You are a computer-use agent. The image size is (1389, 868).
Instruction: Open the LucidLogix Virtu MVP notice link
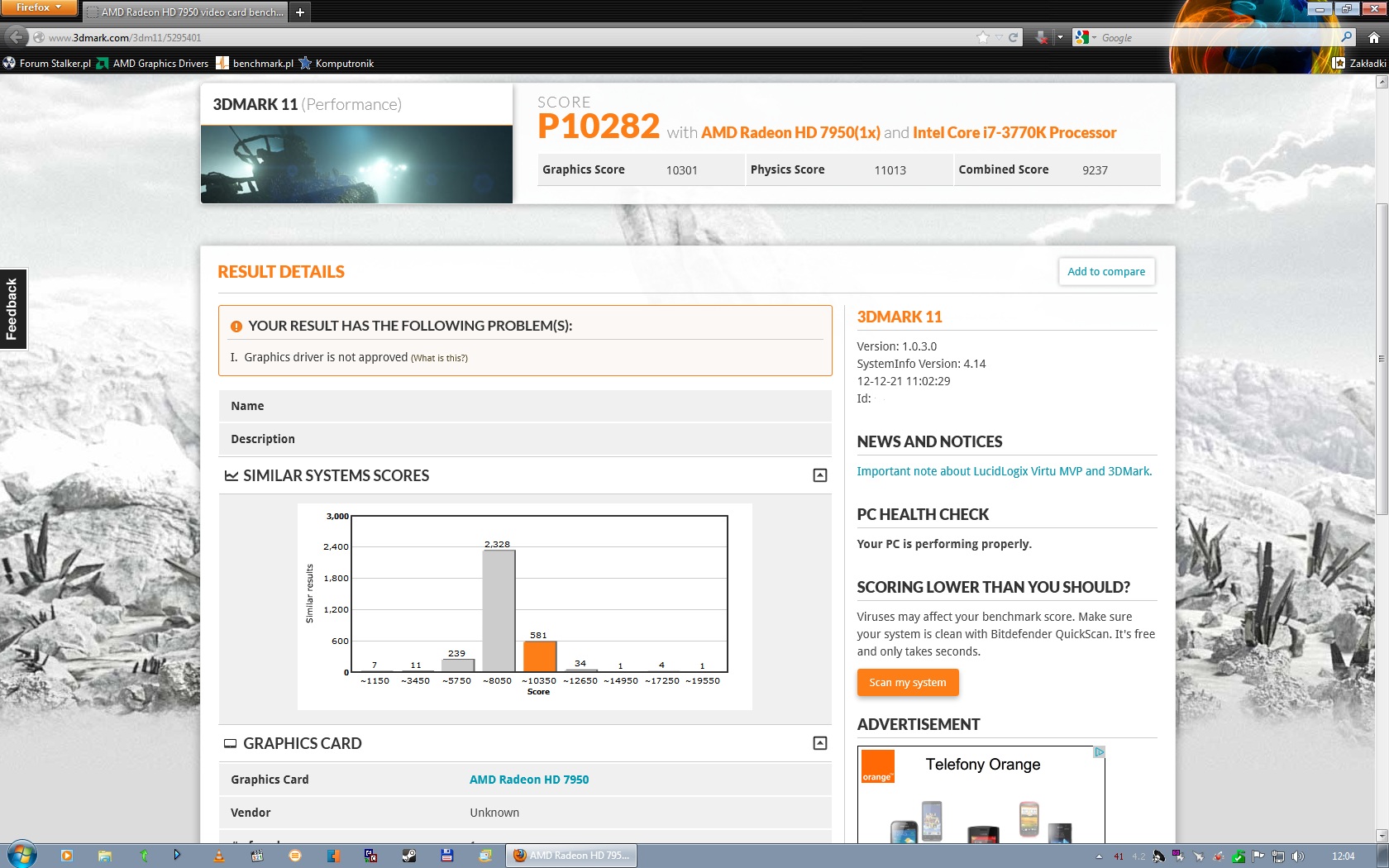point(1004,471)
